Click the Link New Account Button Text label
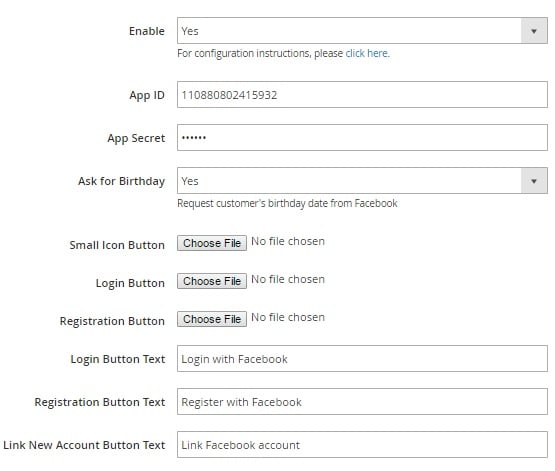This screenshot has height=471, width=555. (84, 445)
